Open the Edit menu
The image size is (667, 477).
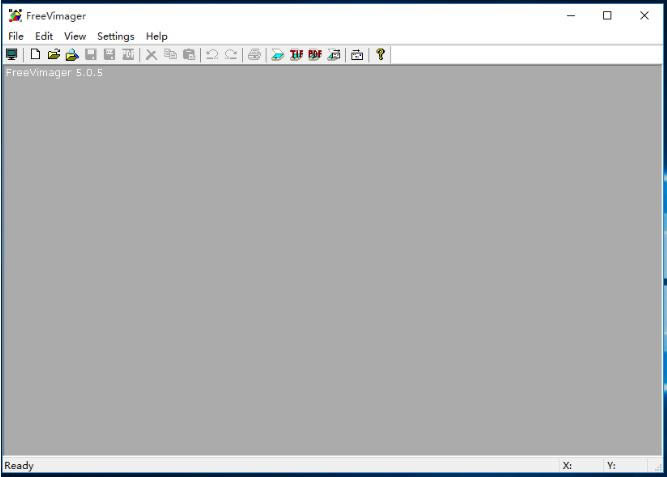44,36
